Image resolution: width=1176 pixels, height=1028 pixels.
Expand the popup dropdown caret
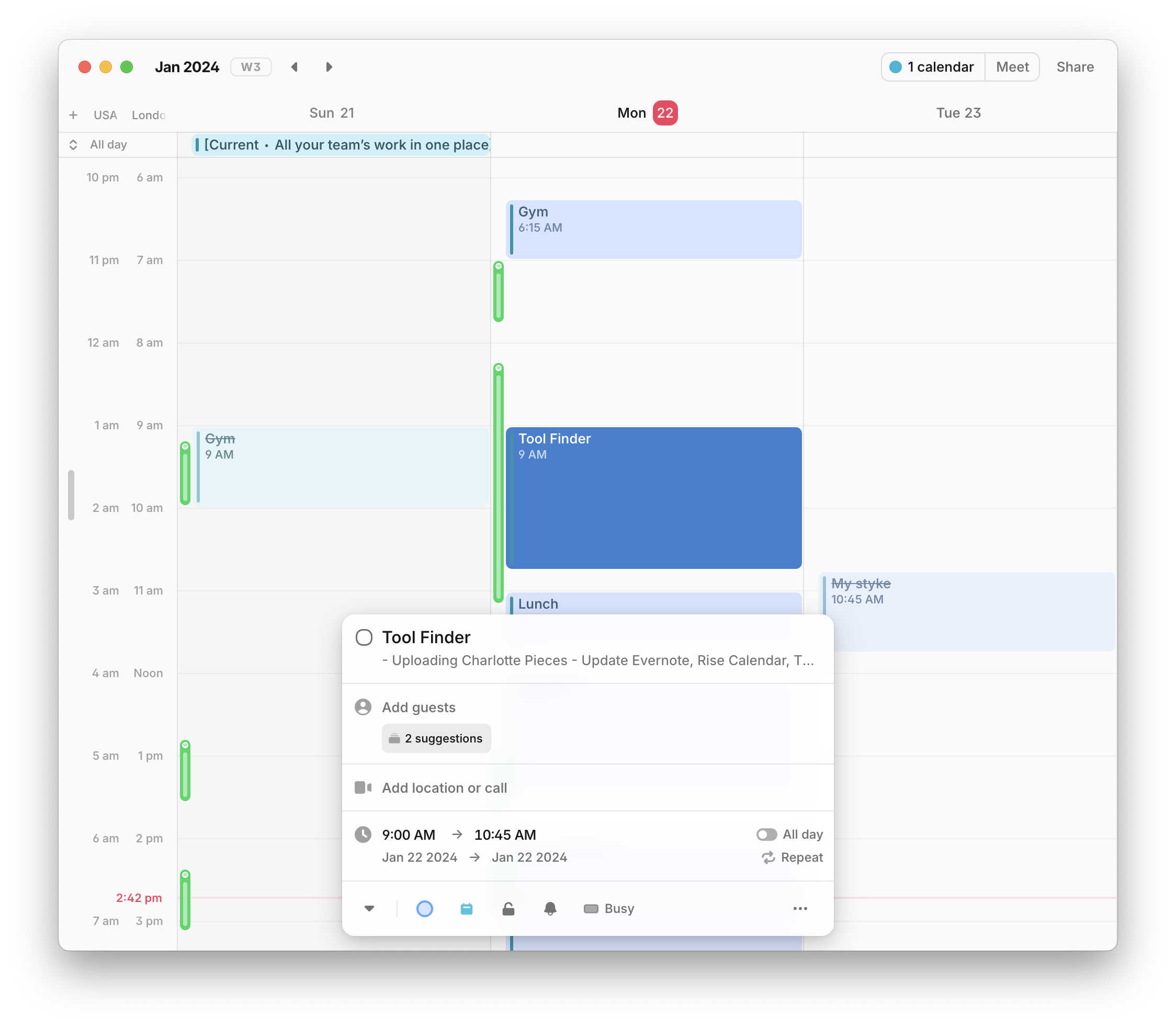tap(369, 909)
